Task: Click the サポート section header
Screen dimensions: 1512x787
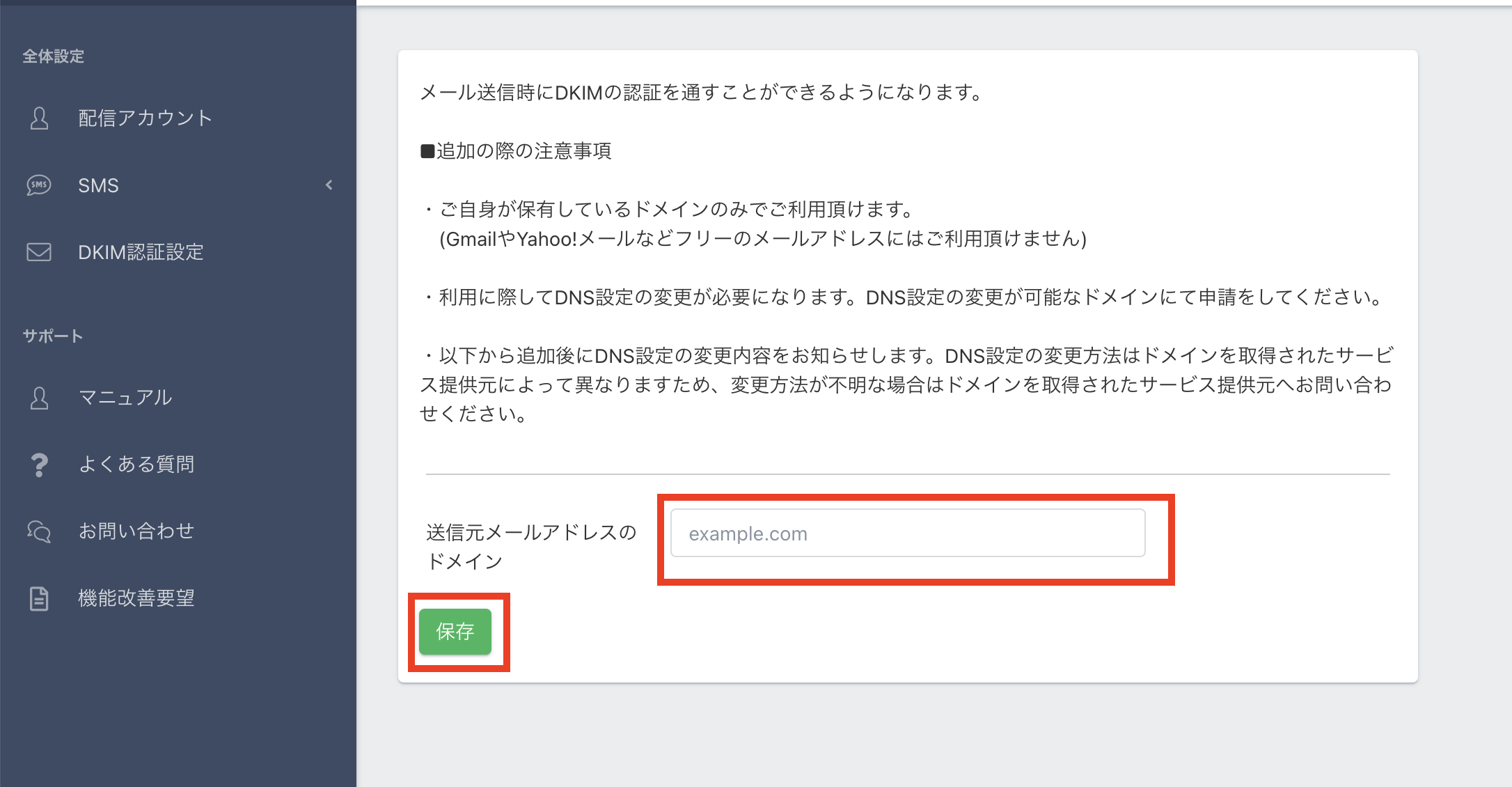Action: (x=53, y=336)
